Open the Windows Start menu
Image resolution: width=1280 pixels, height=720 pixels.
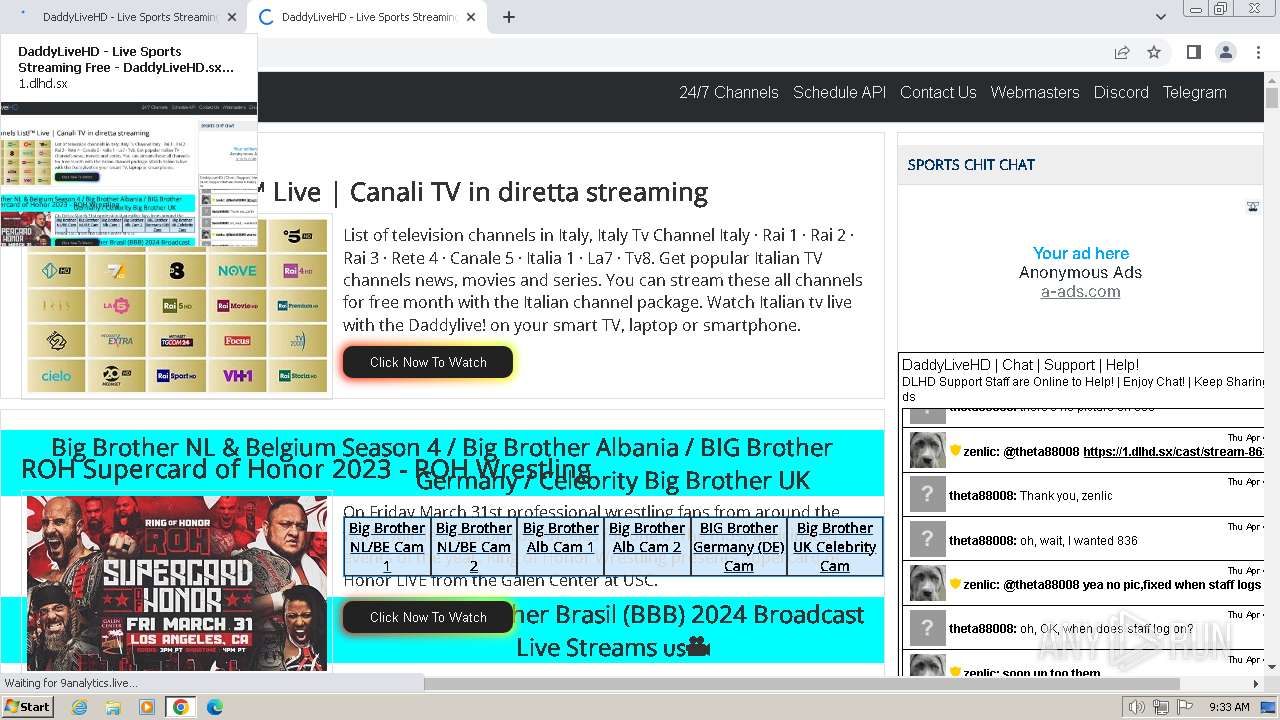(x=28, y=706)
